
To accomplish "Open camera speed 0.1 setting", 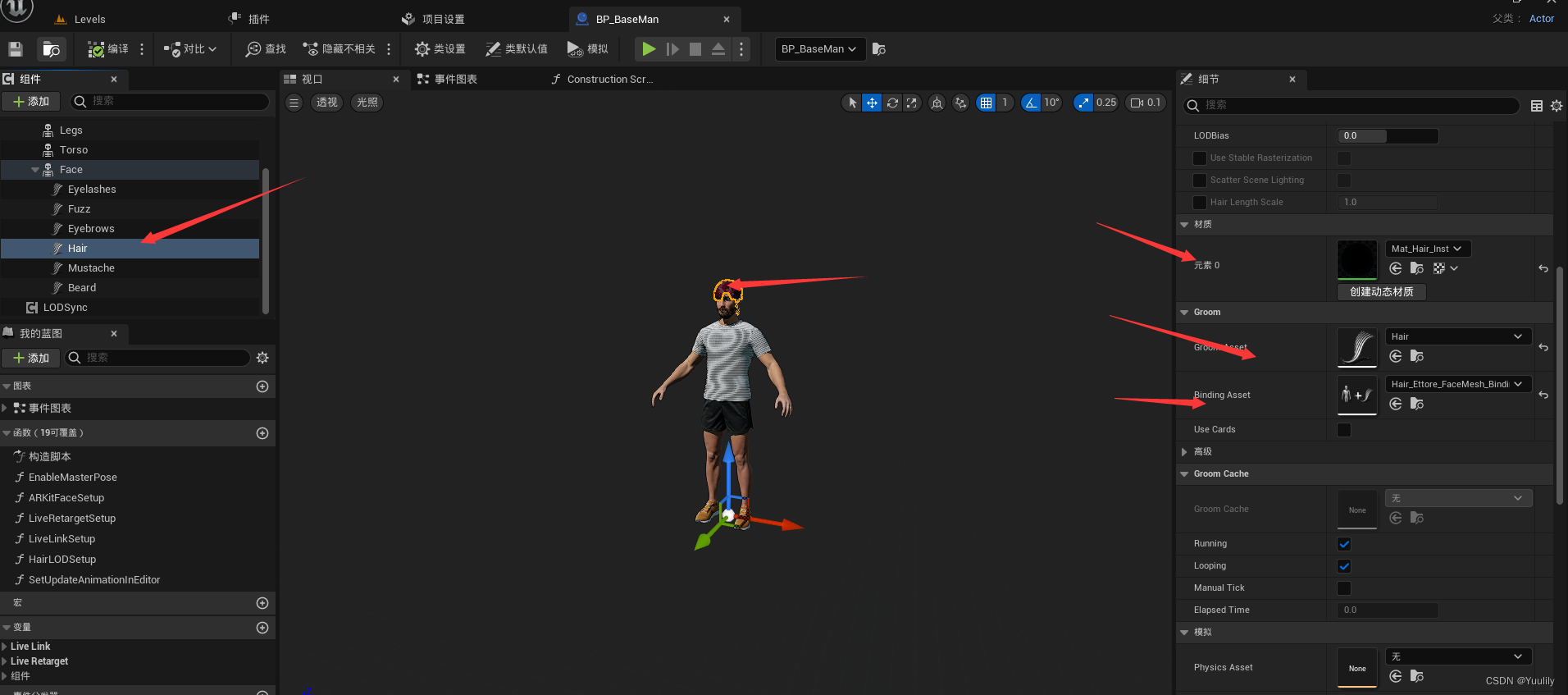I will click(1145, 103).
